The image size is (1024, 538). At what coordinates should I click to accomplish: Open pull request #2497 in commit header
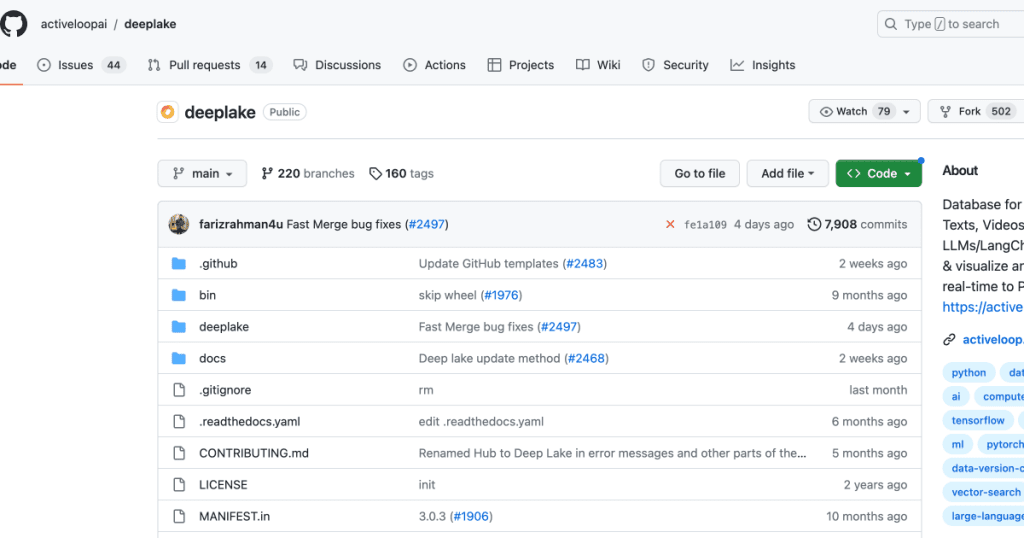pos(427,224)
